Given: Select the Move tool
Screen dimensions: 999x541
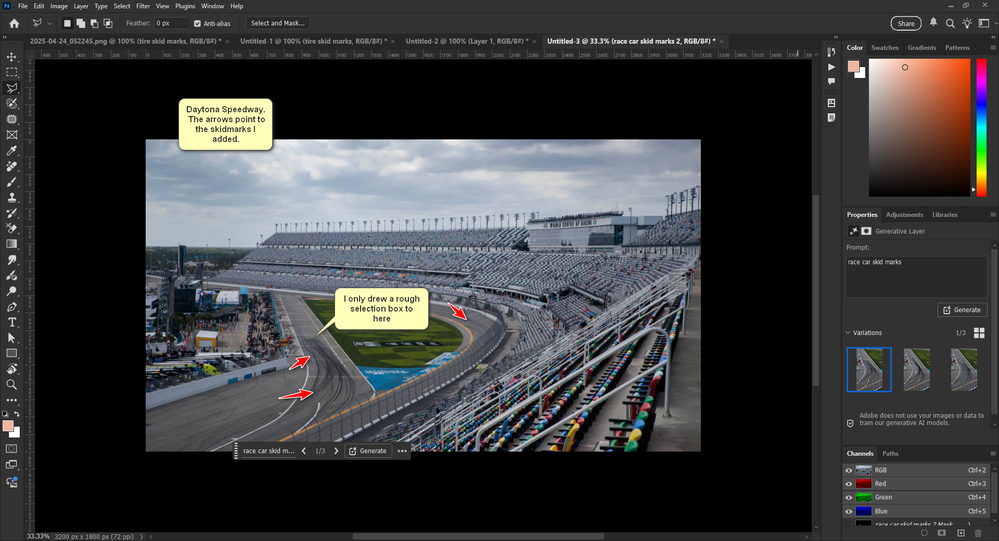Looking at the screenshot, I should pos(11,57).
